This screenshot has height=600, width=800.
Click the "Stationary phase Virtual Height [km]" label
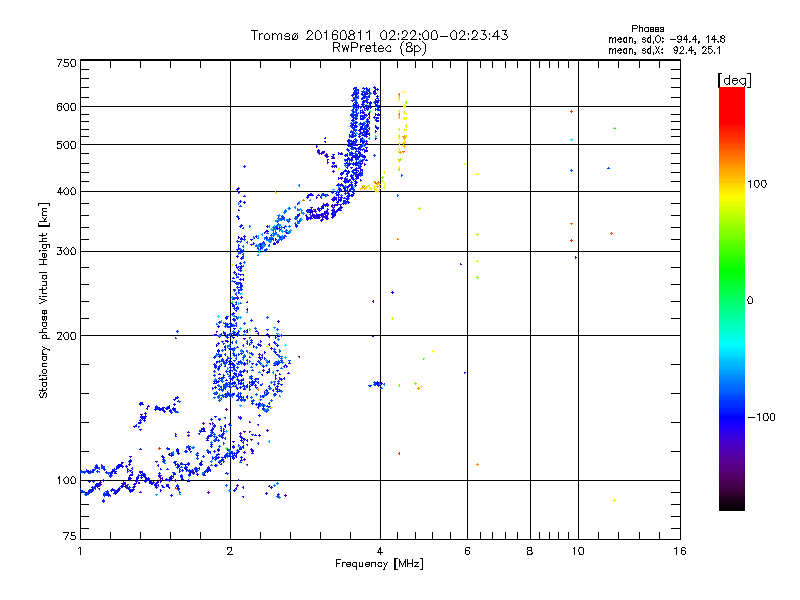click(43, 301)
